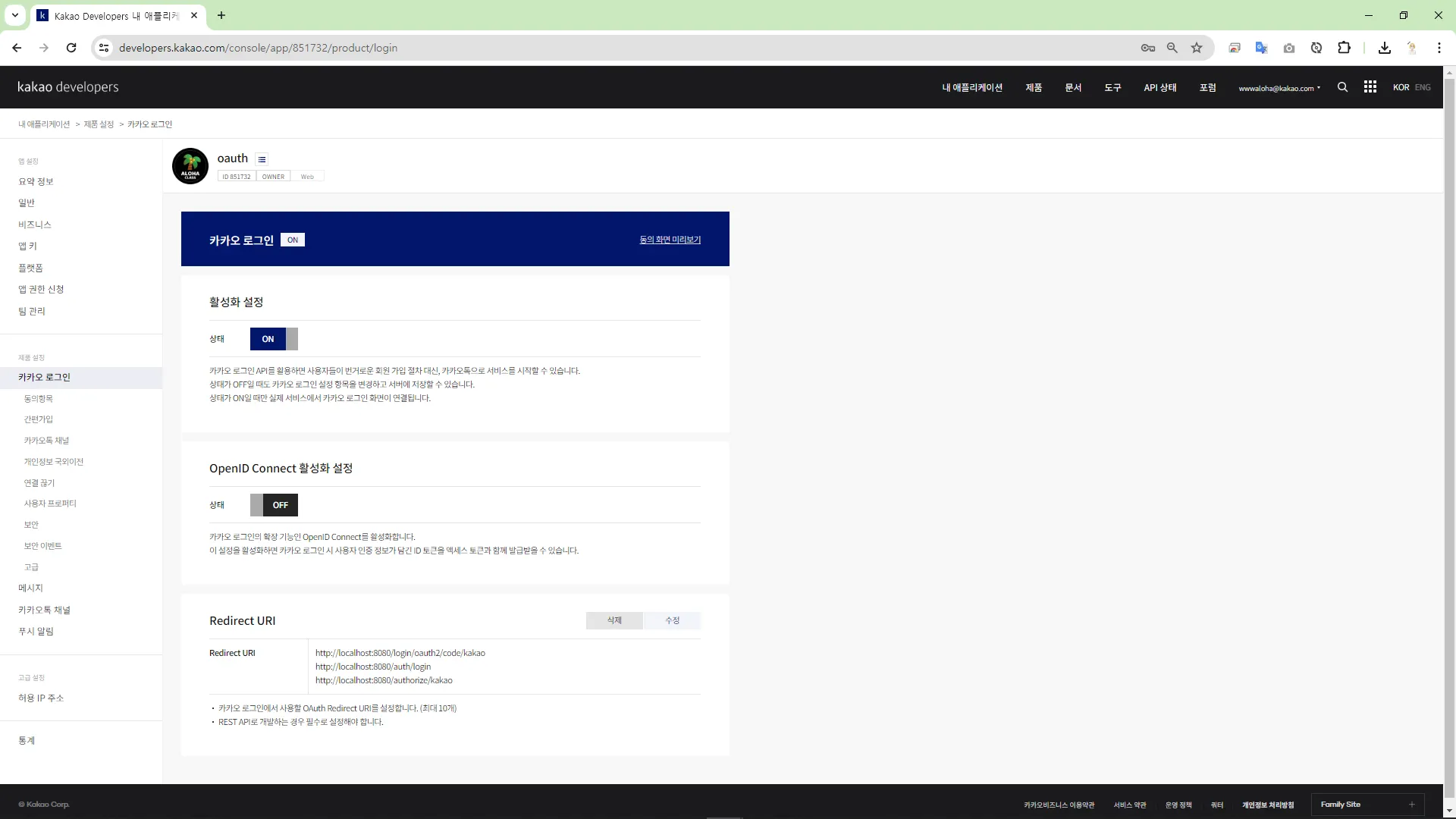Viewport: 1456px width, 819px height.
Task: Toggle the 활성화 설정 ON switch
Action: [x=274, y=339]
